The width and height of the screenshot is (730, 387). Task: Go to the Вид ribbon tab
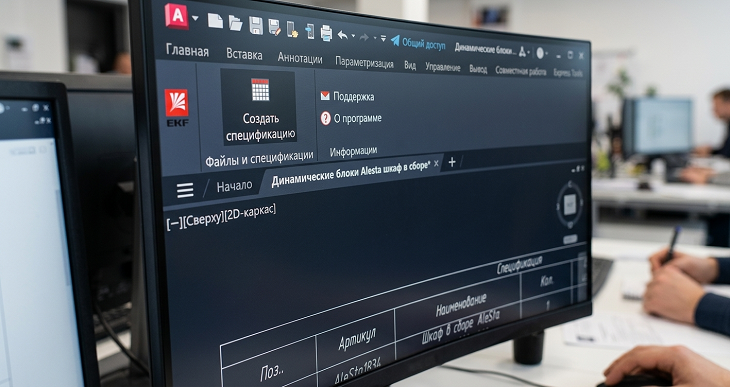(x=410, y=66)
